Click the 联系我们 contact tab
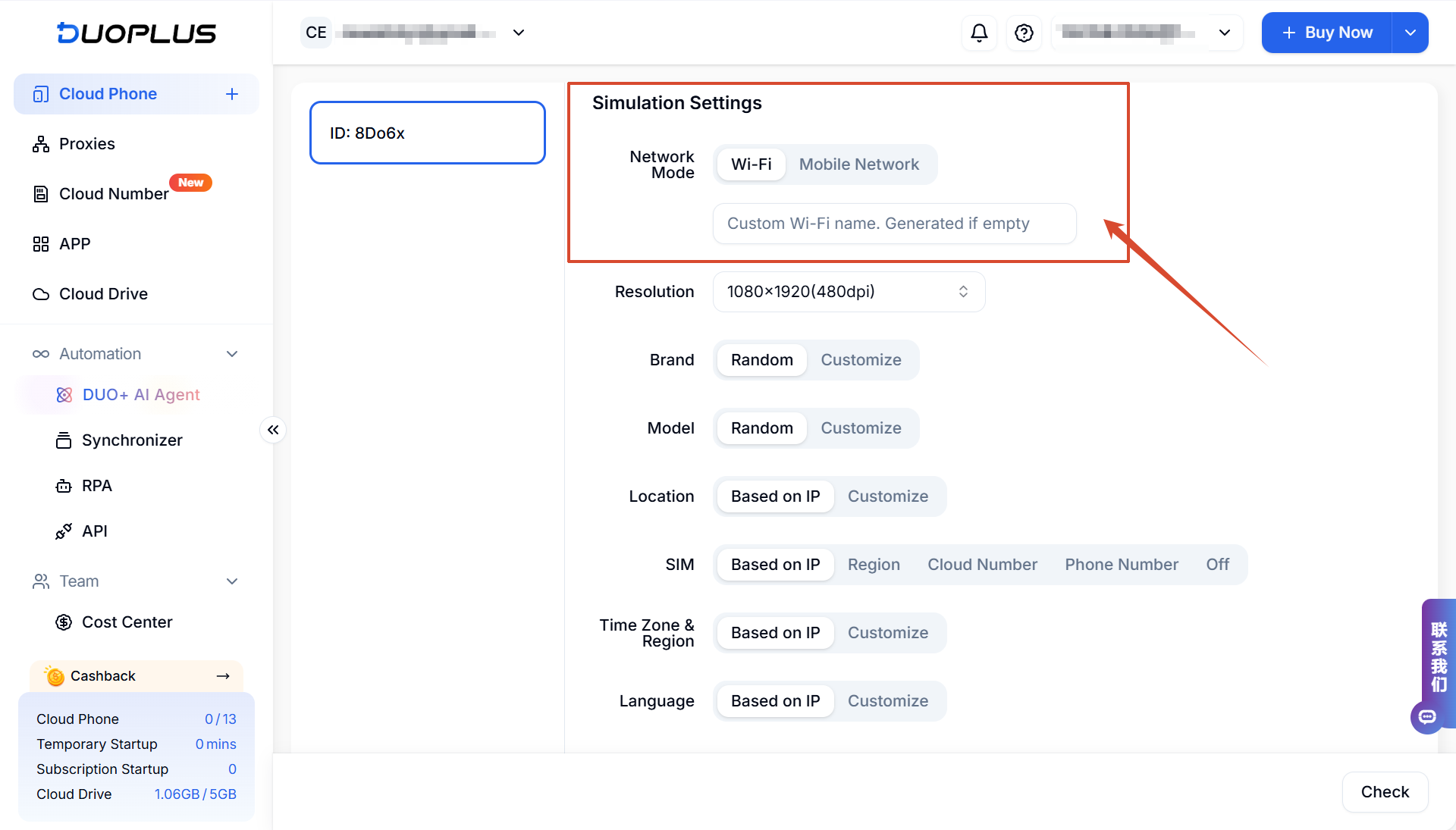Viewport: 1456px width, 830px height. tap(1439, 656)
